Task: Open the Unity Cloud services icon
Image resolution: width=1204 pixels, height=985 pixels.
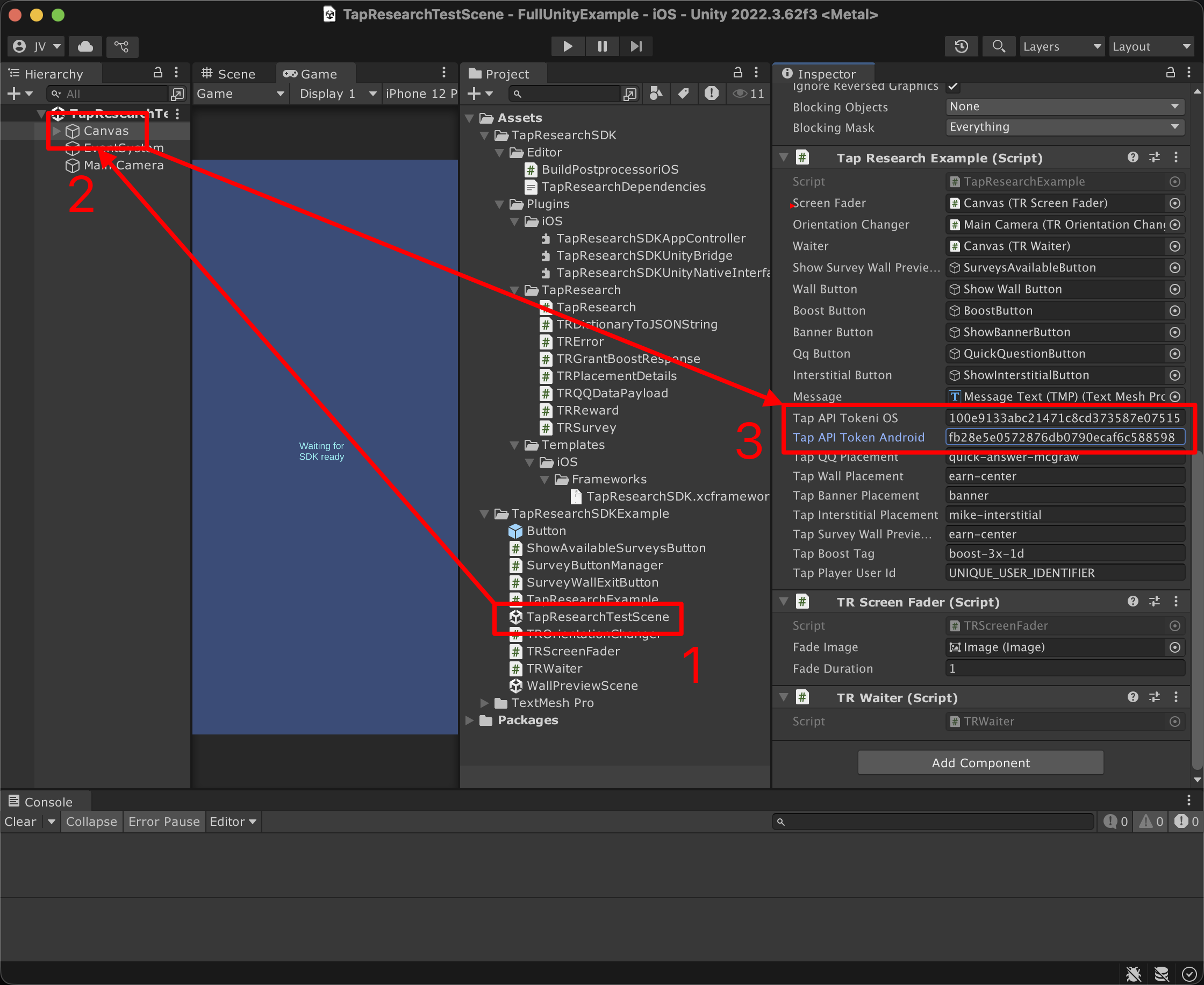Action: (x=85, y=47)
